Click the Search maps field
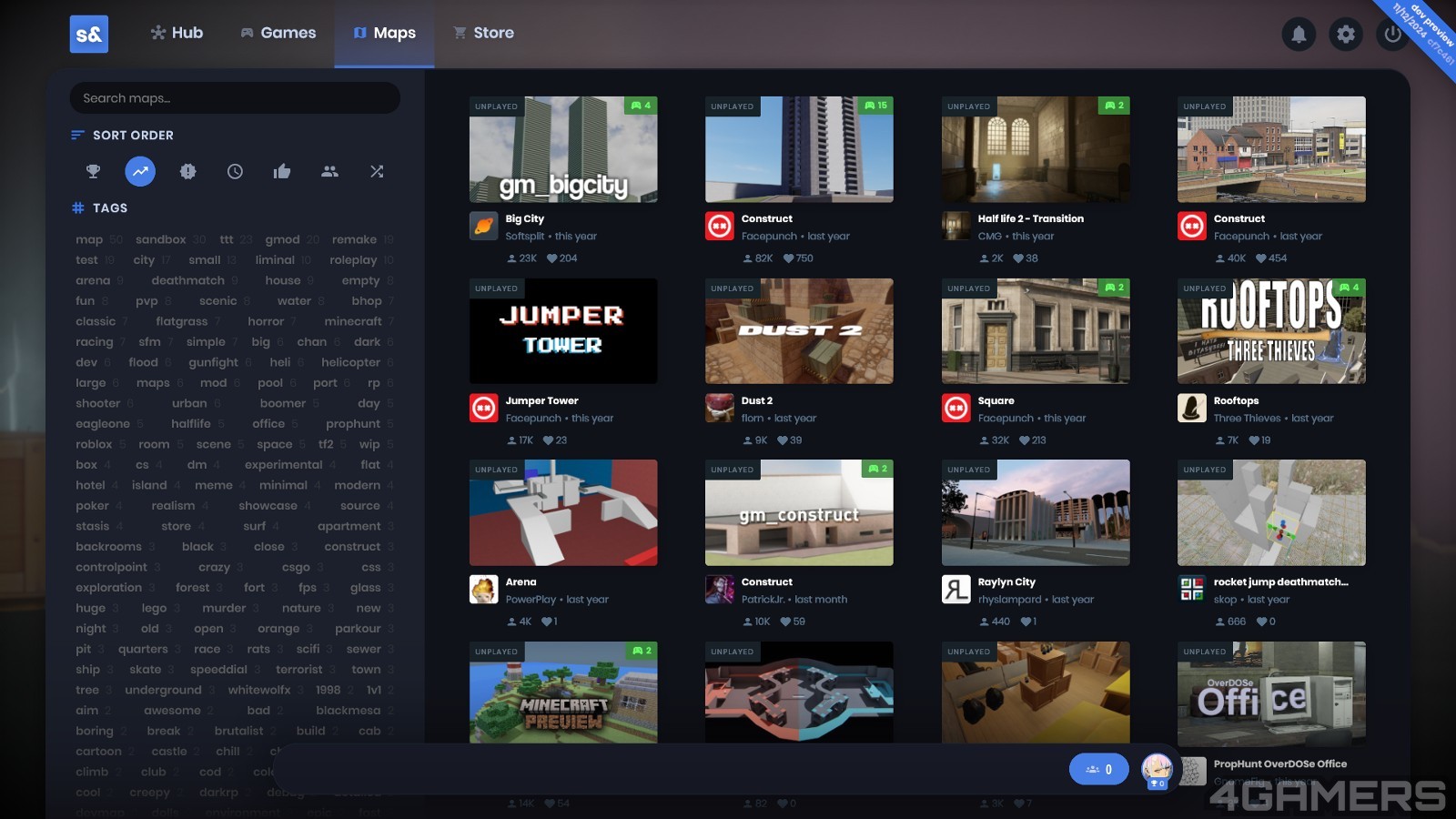 point(235,98)
